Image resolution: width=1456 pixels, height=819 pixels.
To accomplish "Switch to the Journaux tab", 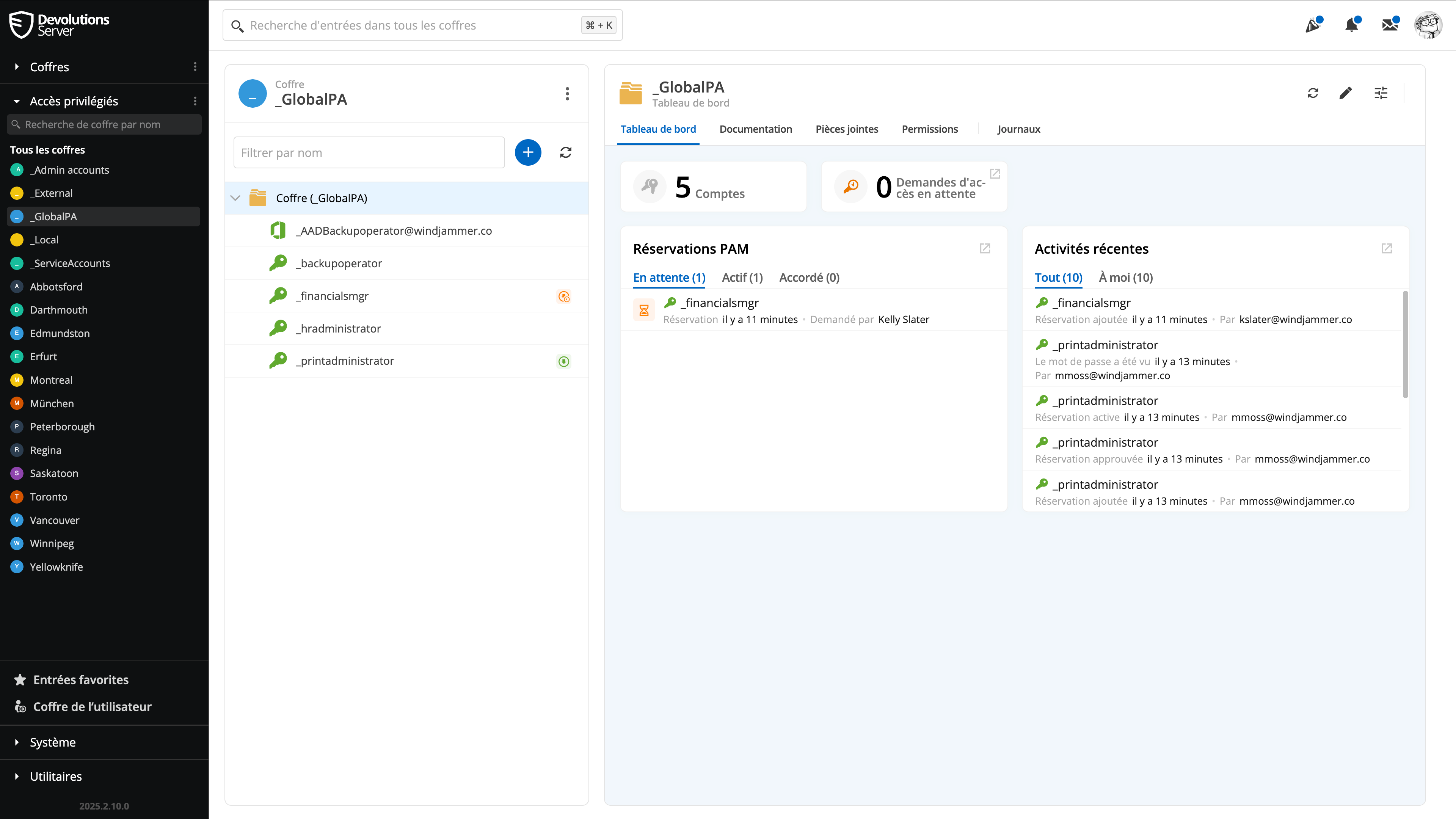I will coord(1018,129).
